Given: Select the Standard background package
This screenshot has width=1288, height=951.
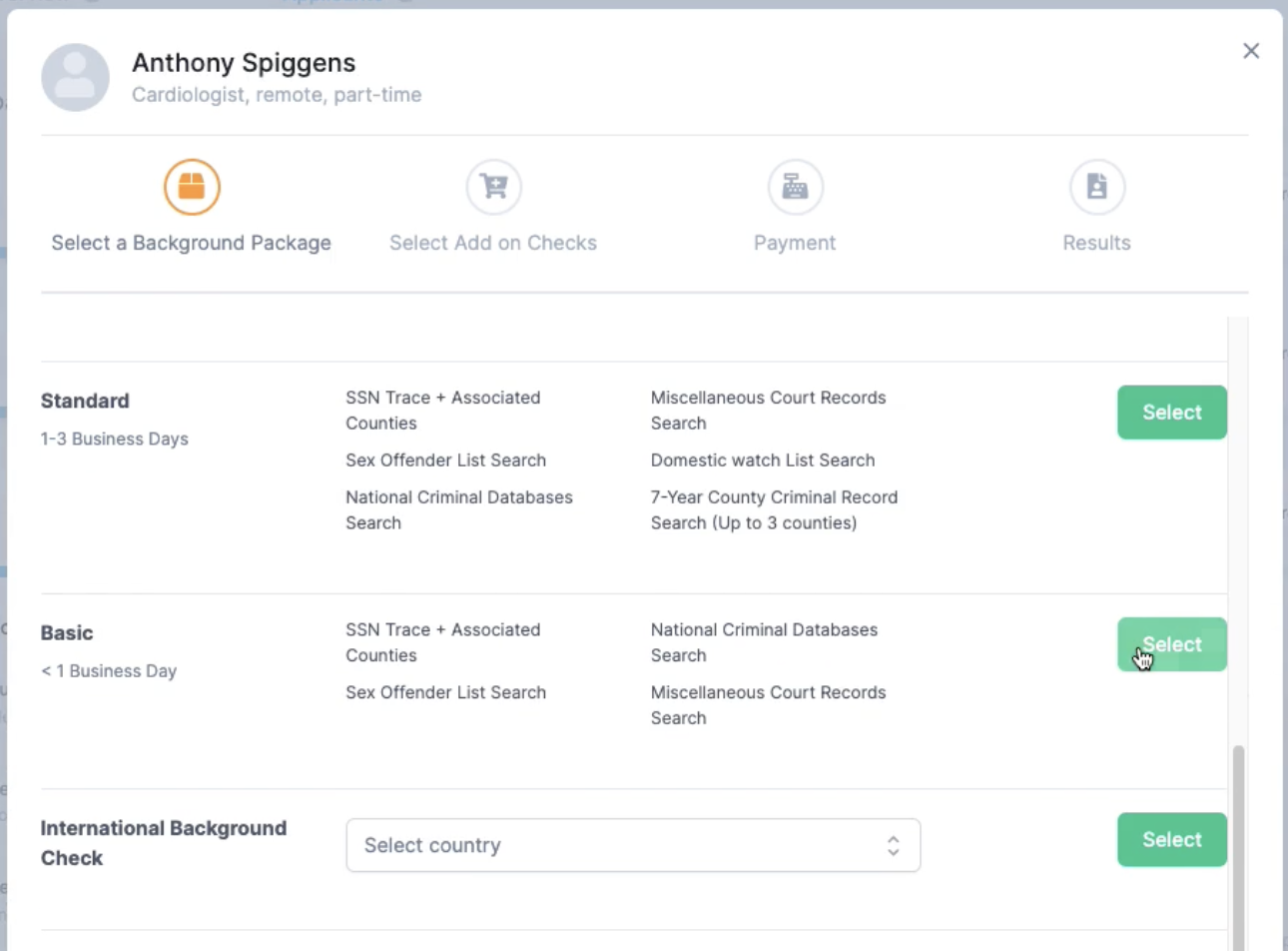Looking at the screenshot, I should [1171, 413].
